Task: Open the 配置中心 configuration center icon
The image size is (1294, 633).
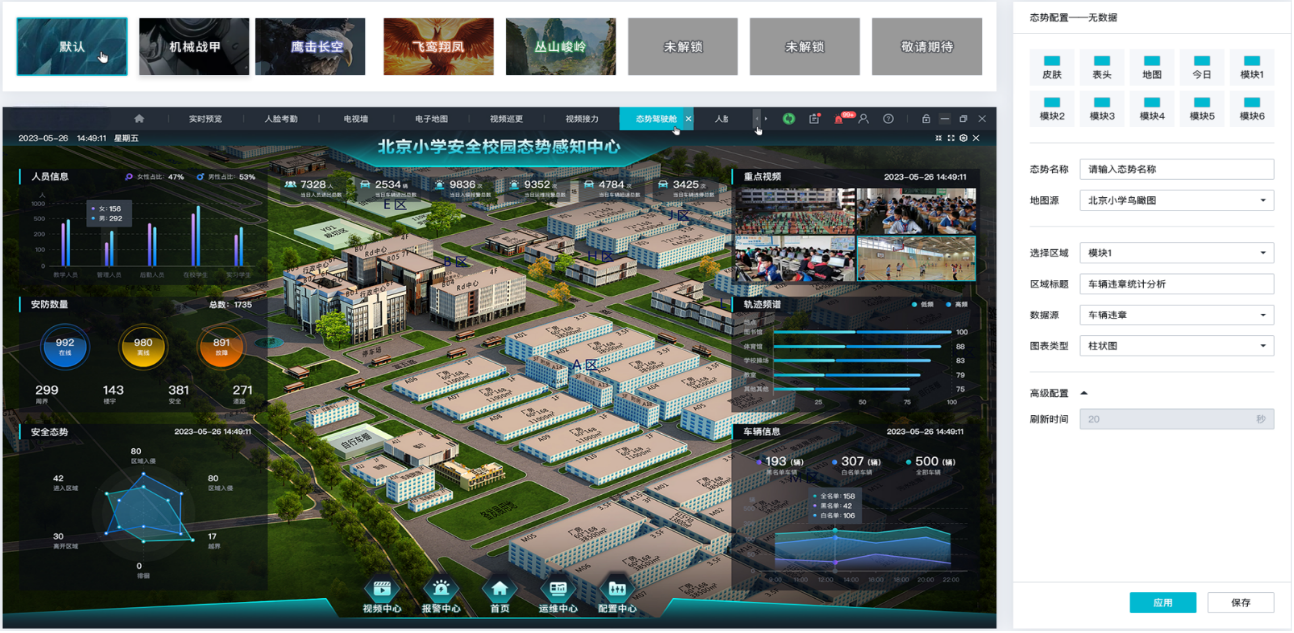Action: [617, 592]
